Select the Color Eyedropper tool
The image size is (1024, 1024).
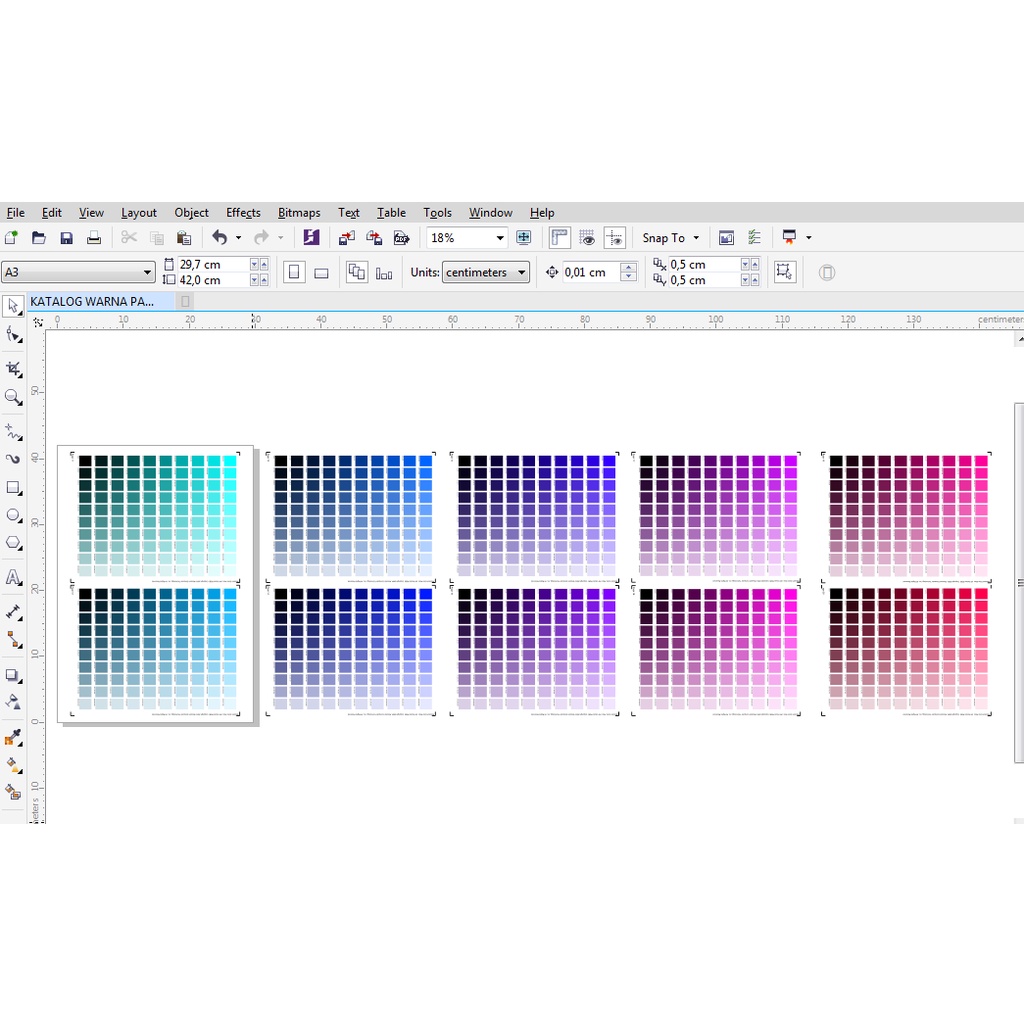13,738
